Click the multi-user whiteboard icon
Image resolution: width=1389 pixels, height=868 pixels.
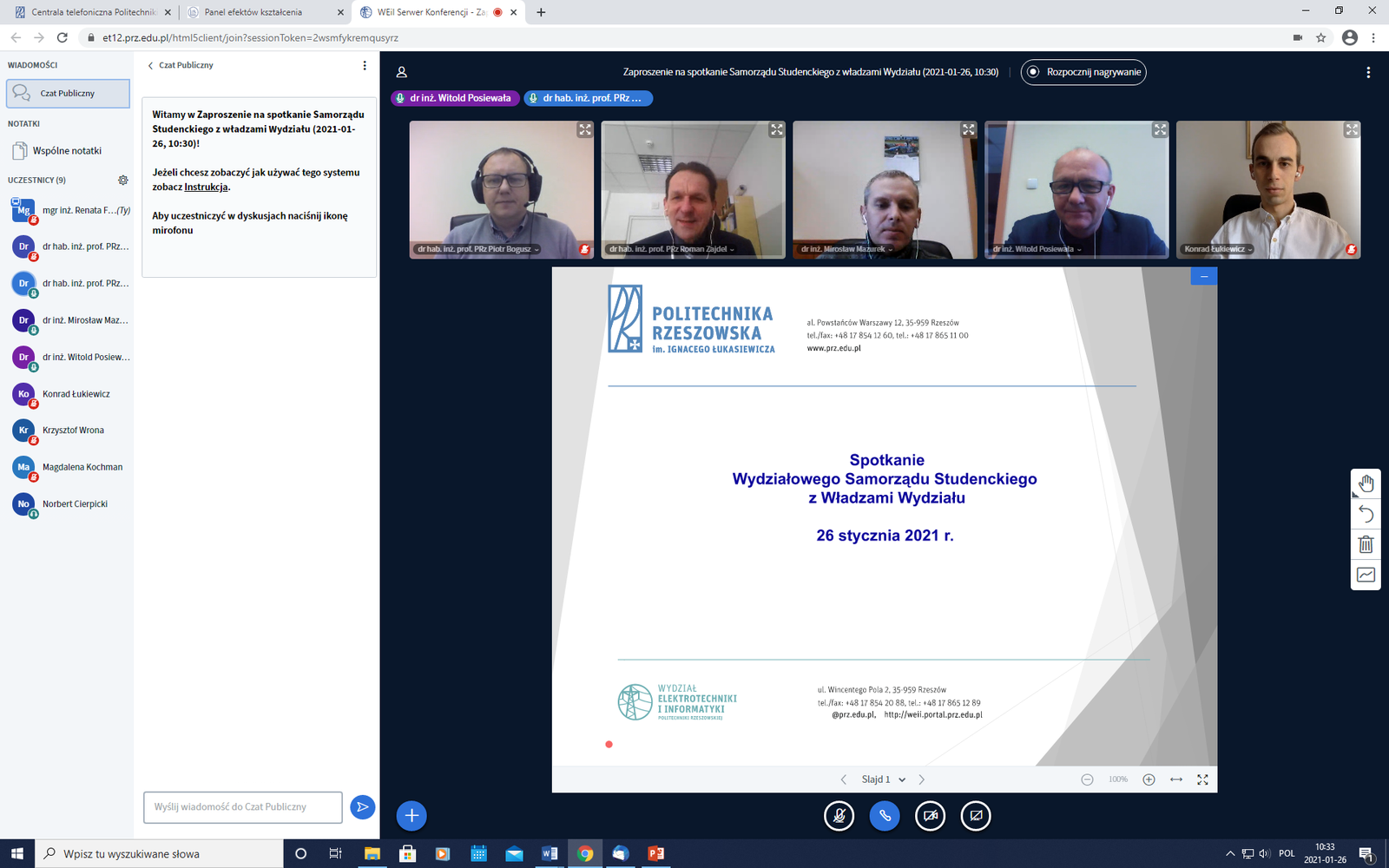[x=1366, y=575]
